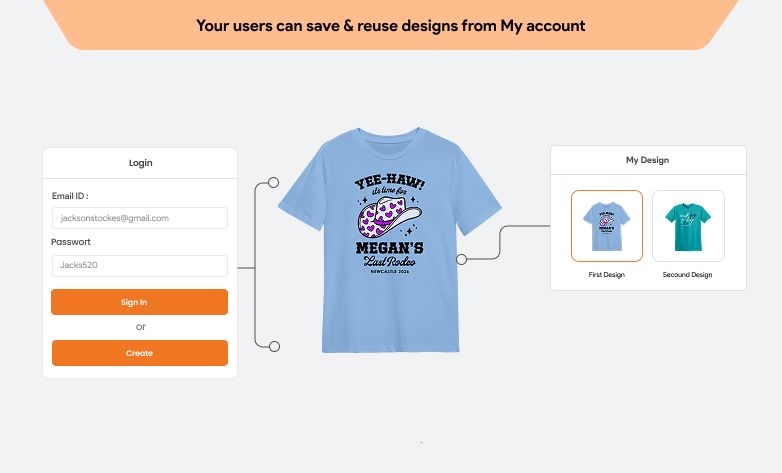The width and height of the screenshot is (782, 473).
Task: Click the Email ID input field
Action: [139, 218]
